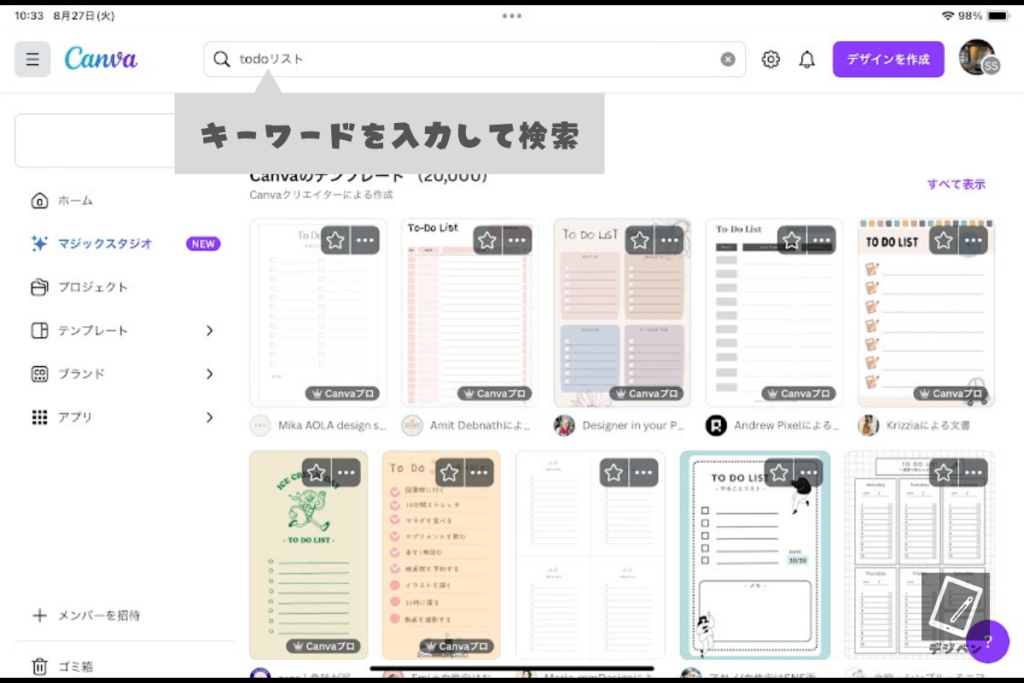
Task: Star the Designer in your P template
Action: [x=639, y=240]
